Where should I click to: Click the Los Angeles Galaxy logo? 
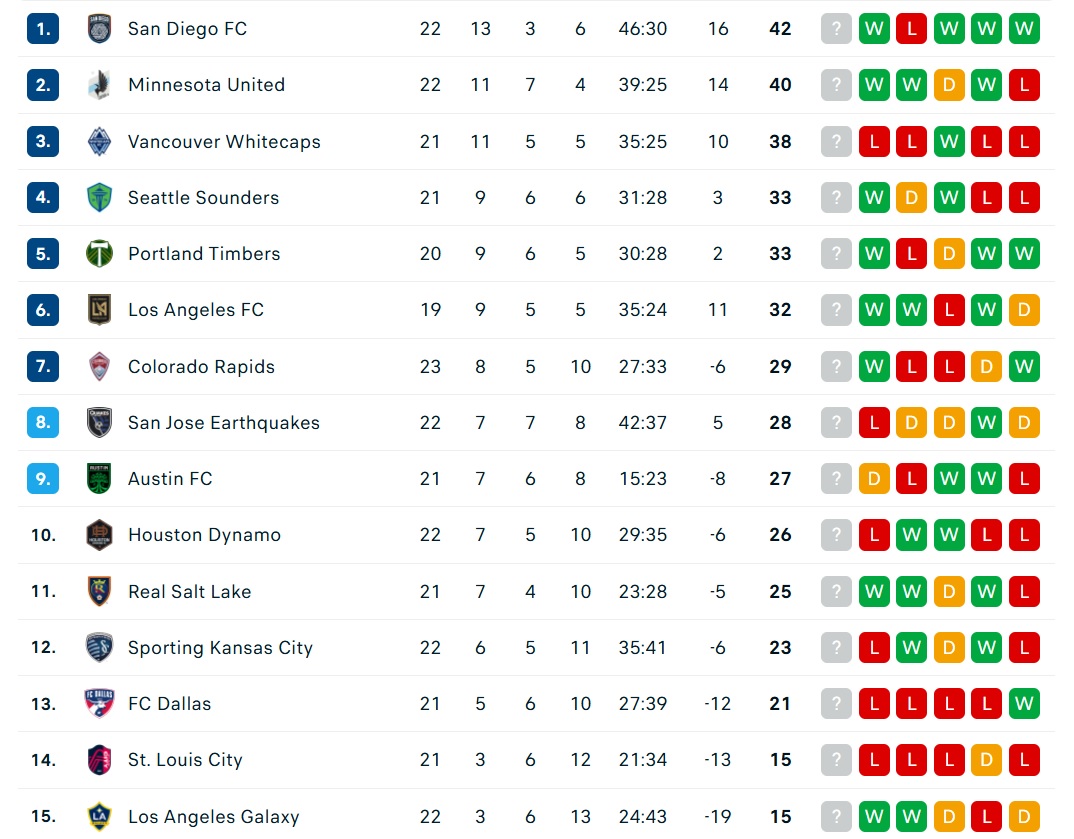click(x=99, y=816)
